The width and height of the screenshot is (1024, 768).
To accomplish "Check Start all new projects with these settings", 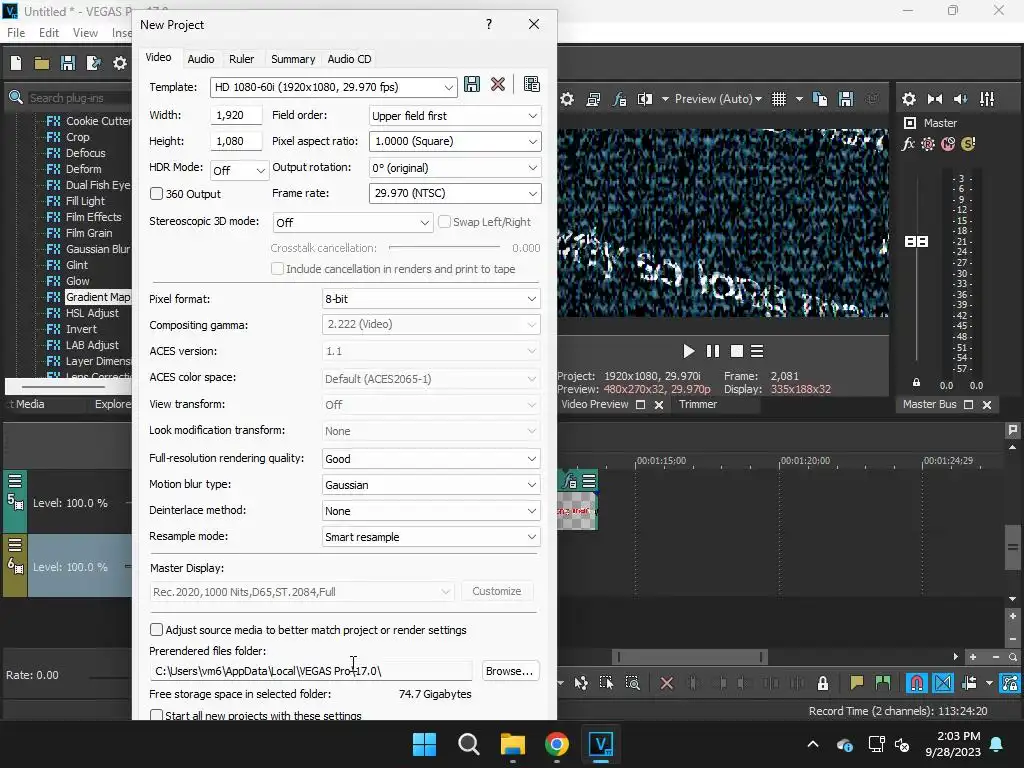I will [x=156, y=715].
